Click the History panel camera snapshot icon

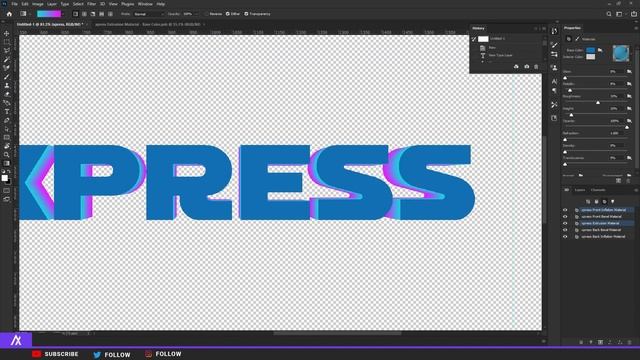point(527,67)
